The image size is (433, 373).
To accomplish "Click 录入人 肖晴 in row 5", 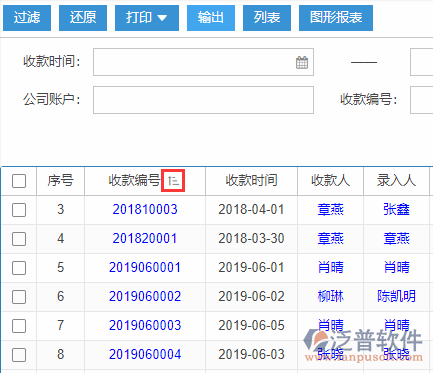I will click(x=396, y=267).
